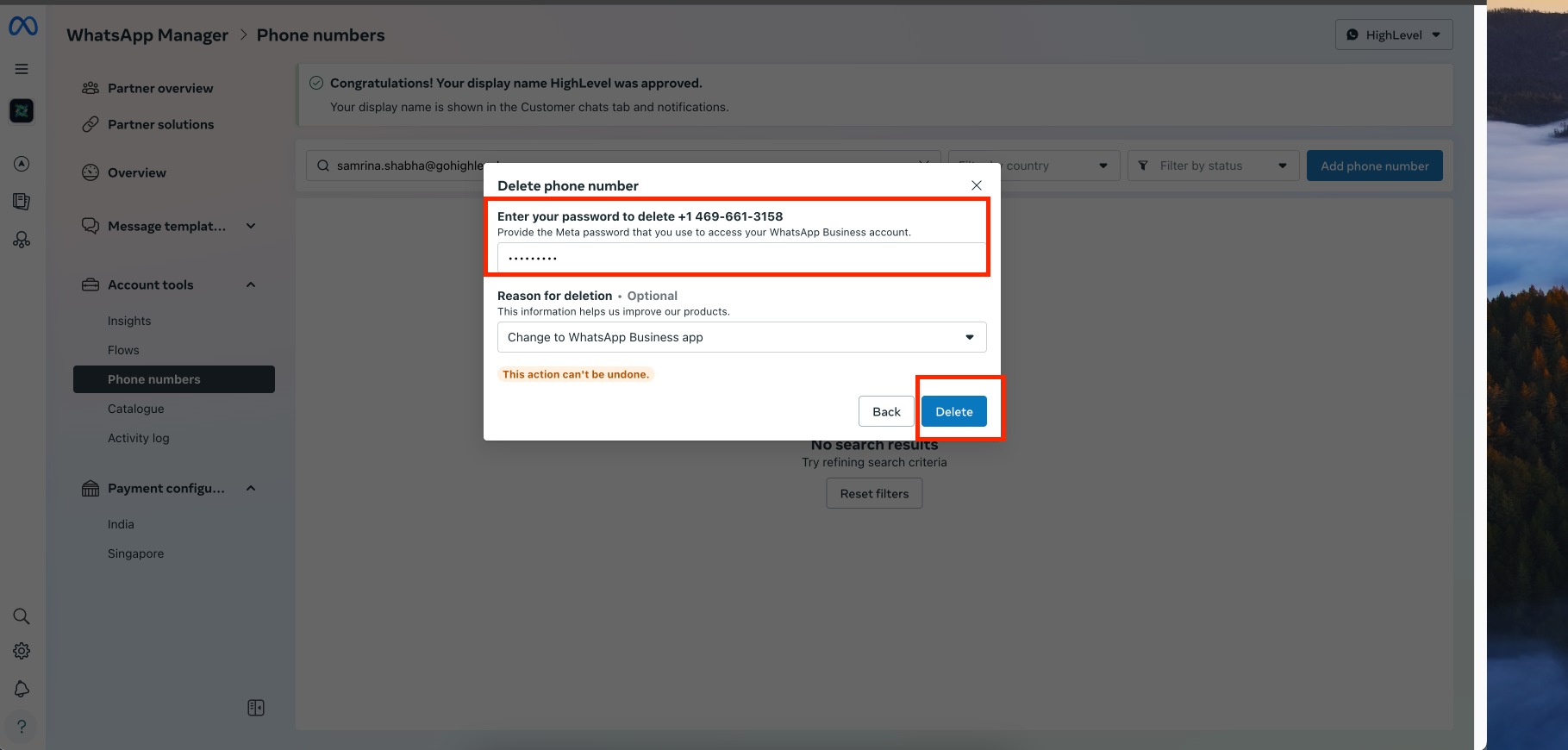
Task: Open the connected assets icon in left rail
Action: (x=22, y=240)
